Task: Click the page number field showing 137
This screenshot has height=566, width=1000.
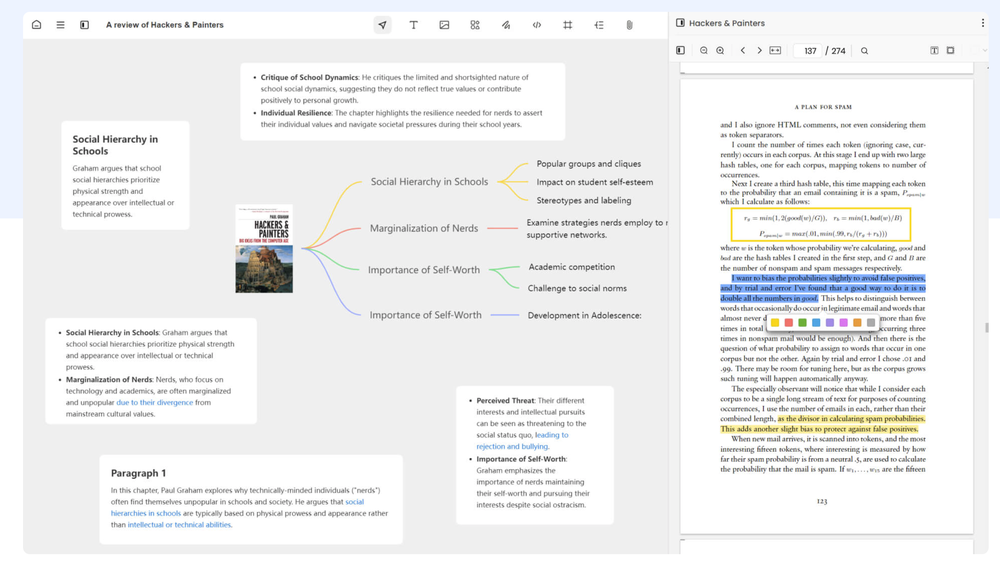Action: [x=808, y=51]
